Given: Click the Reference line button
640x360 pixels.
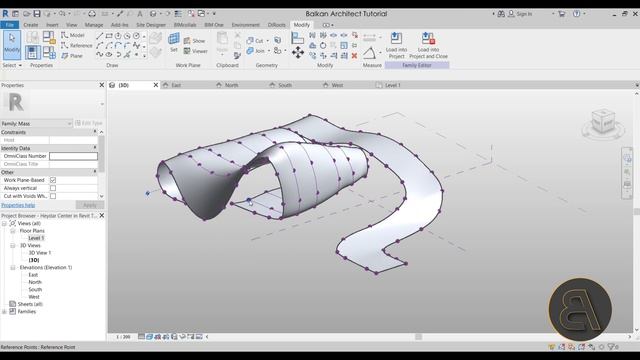Looking at the screenshot, I should click(x=77, y=45).
